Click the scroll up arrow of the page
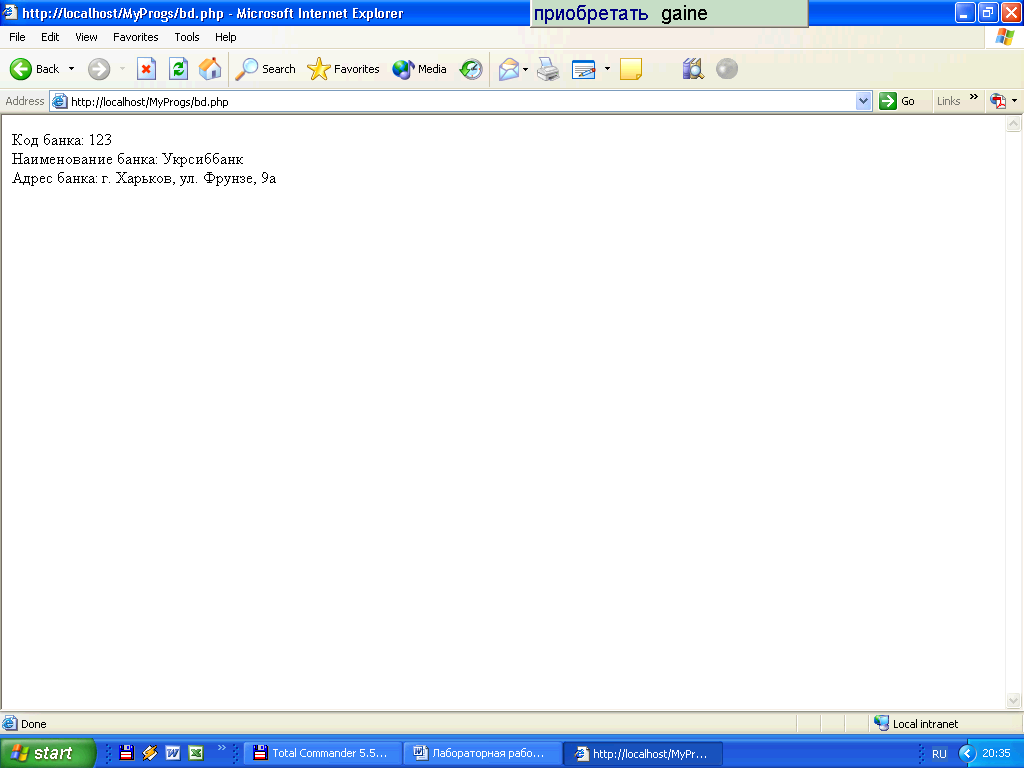Viewport: 1024px width, 768px height. tap(1014, 123)
